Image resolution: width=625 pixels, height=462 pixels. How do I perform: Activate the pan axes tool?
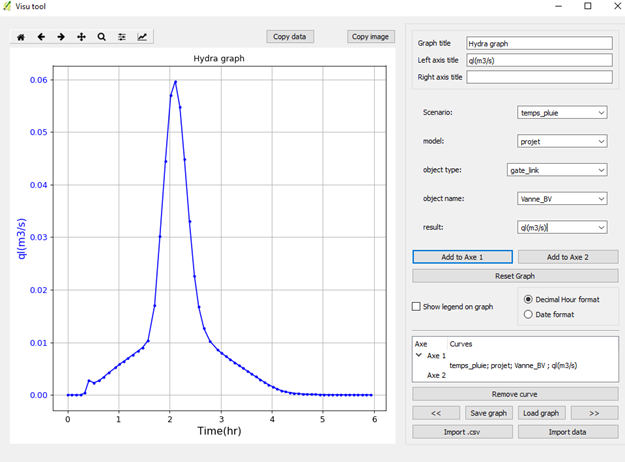click(x=81, y=37)
